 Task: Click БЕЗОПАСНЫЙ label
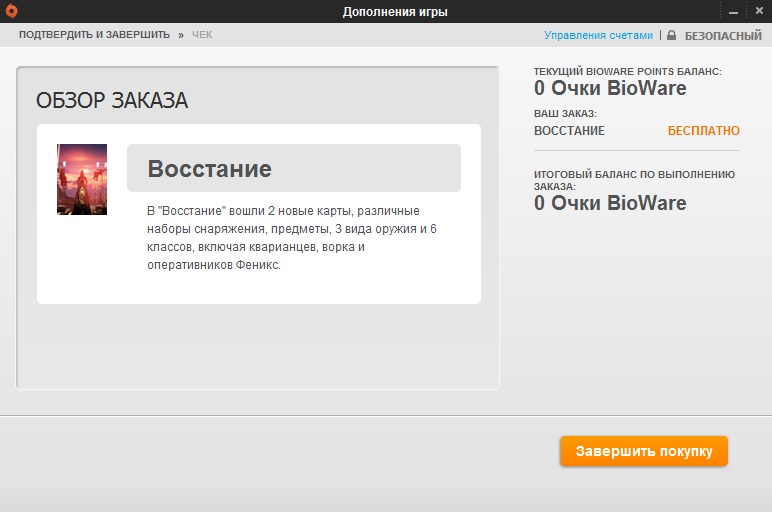point(723,35)
